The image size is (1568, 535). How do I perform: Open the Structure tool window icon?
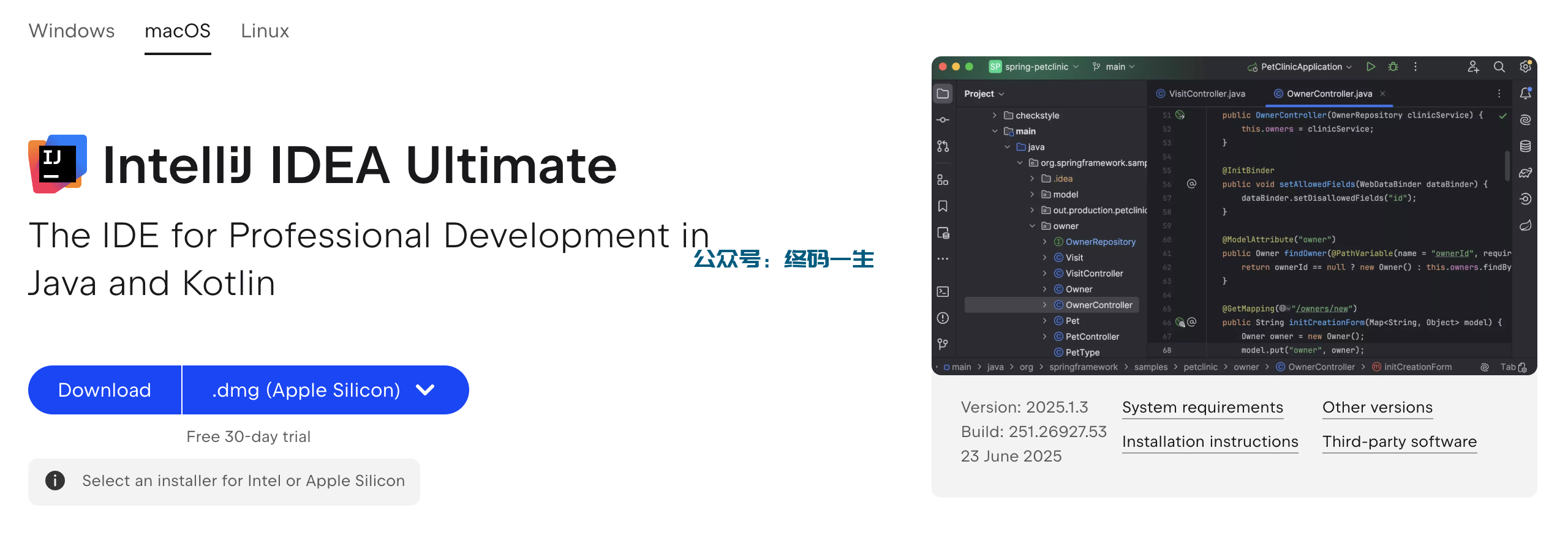click(943, 180)
